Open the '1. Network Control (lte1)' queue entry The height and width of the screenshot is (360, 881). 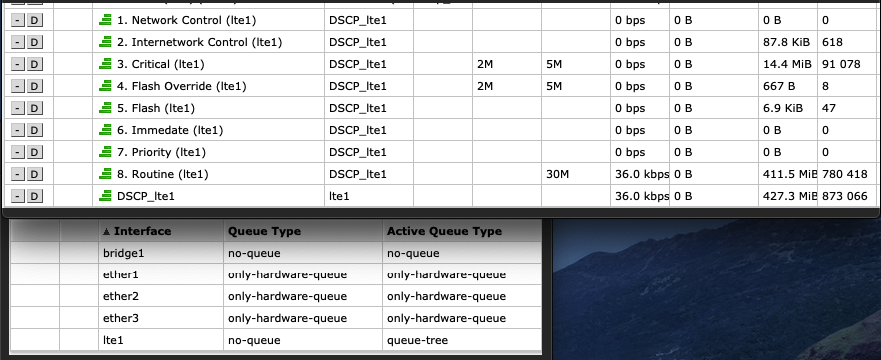(x=187, y=21)
